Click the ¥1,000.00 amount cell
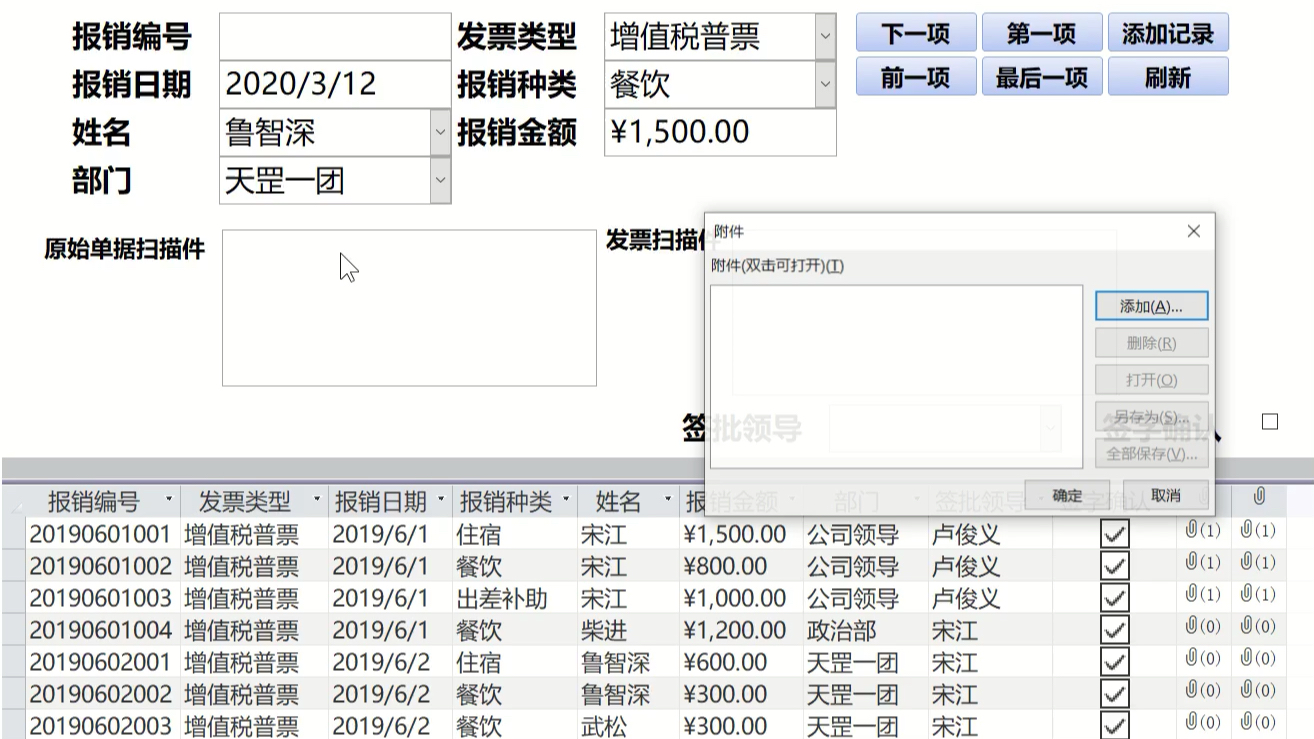 click(x=741, y=598)
